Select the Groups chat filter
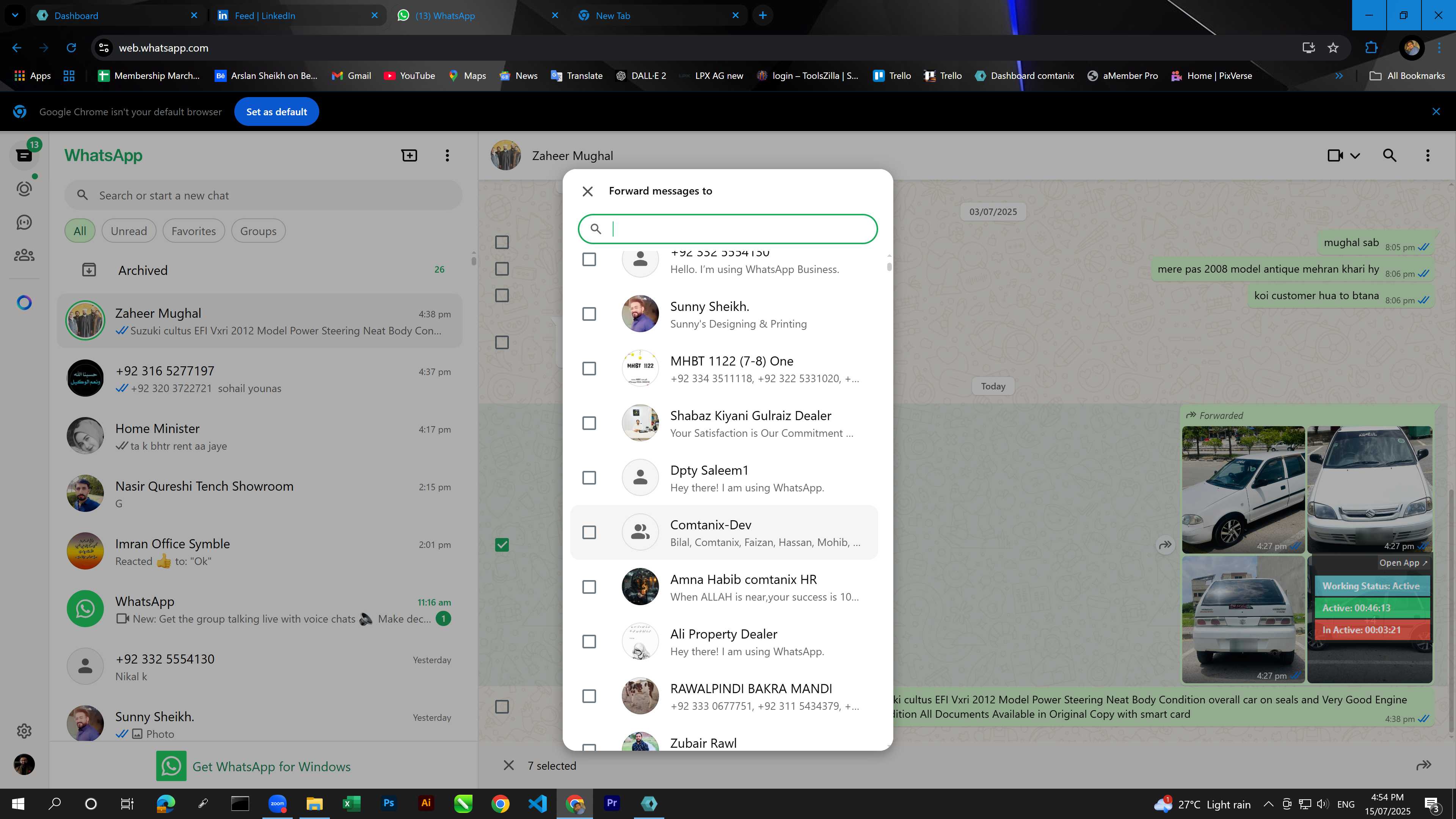Image resolution: width=1456 pixels, height=819 pixels. pyautogui.click(x=258, y=231)
